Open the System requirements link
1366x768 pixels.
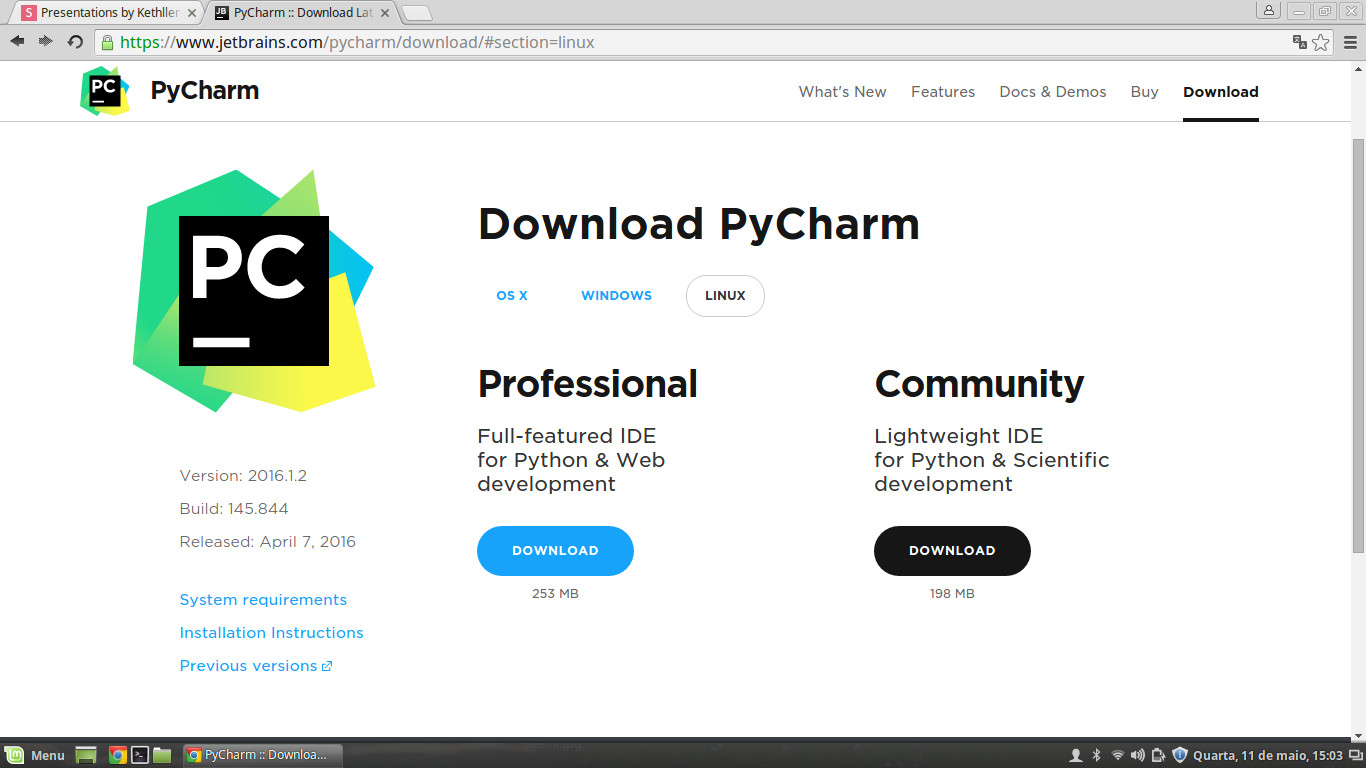263,600
